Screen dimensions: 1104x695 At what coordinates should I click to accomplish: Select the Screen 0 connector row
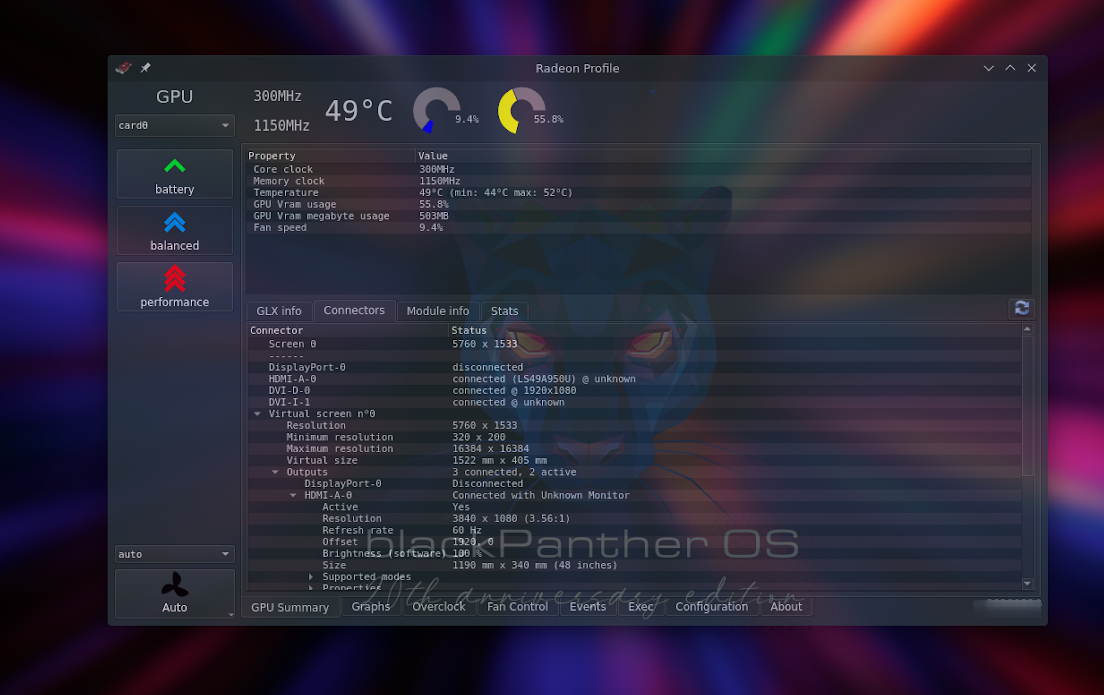coord(634,344)
